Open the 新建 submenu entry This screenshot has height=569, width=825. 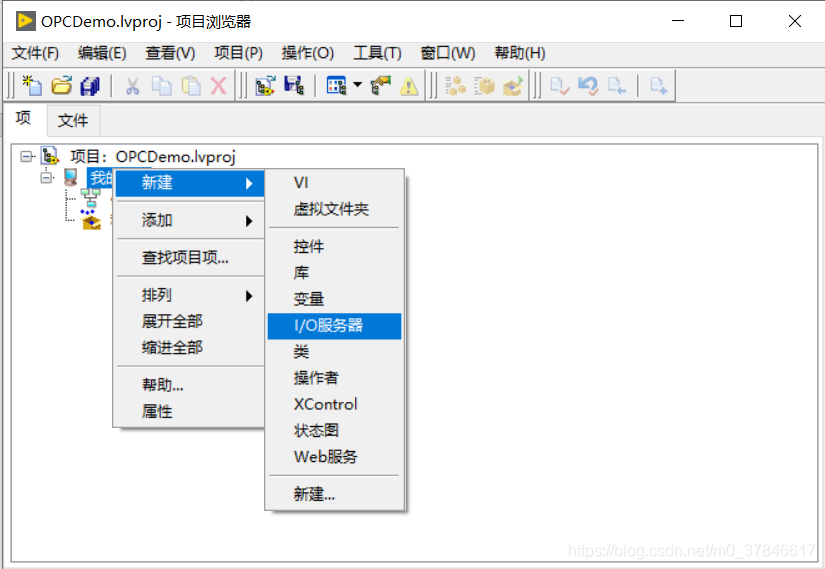(190, 183)
